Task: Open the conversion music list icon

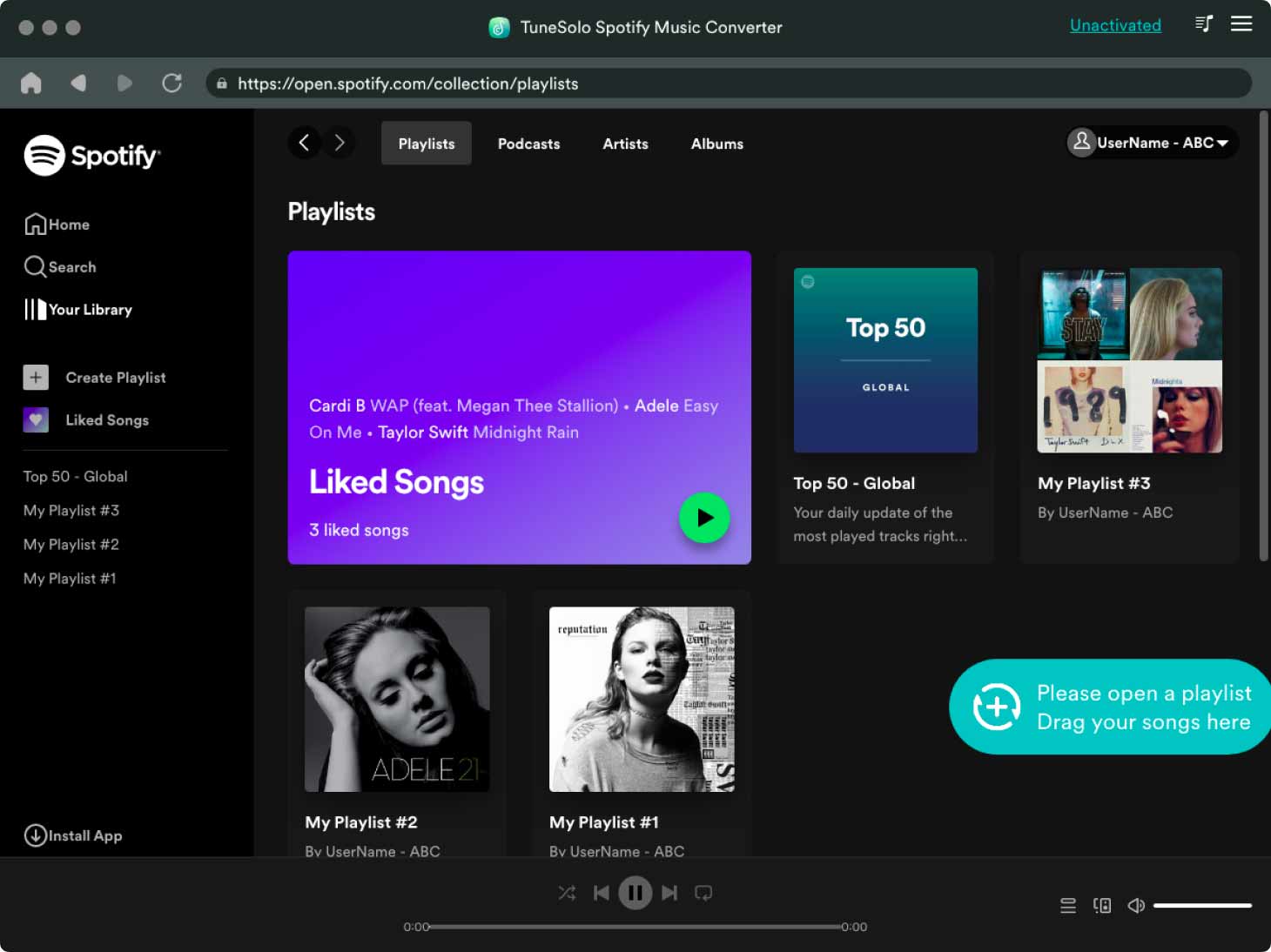Action: (1204, 23)
